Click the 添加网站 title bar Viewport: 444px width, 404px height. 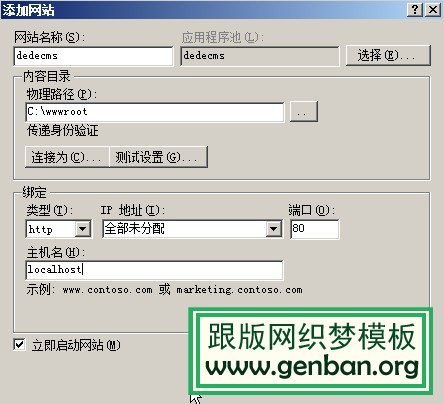coord(203,10)
